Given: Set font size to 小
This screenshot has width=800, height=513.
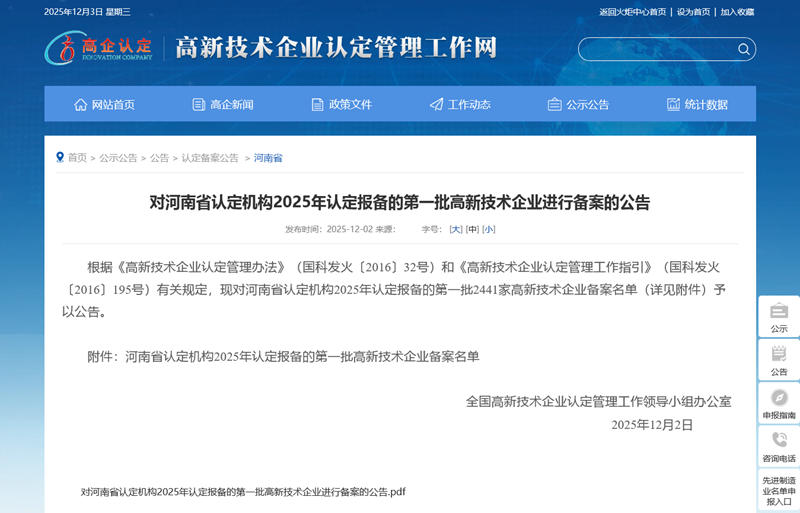Looking at the screenshot, I should (x=488, y=229).
